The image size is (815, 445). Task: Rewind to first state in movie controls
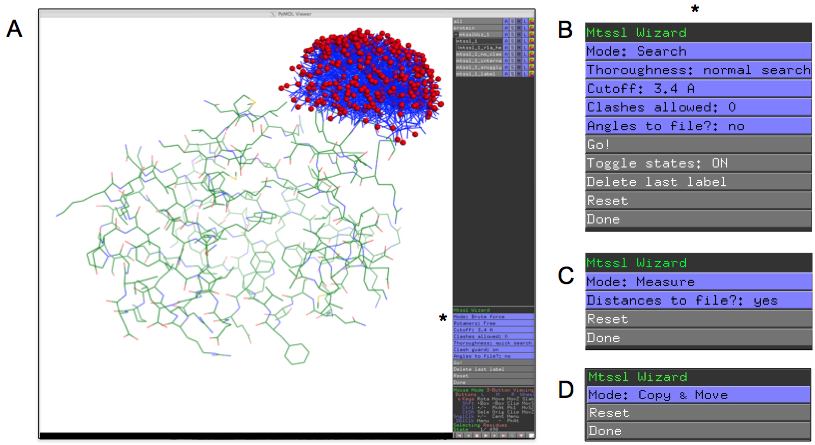point(458,435)
